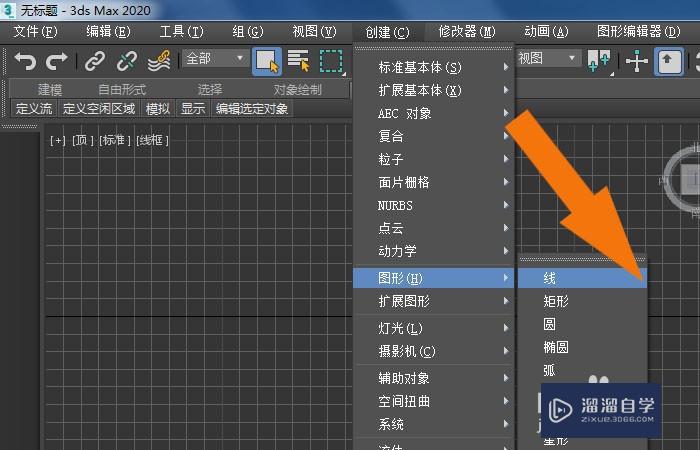This screenshot has height=450, width=700.
Task: Open the 组(G) menu
Action: click(248, 32)
